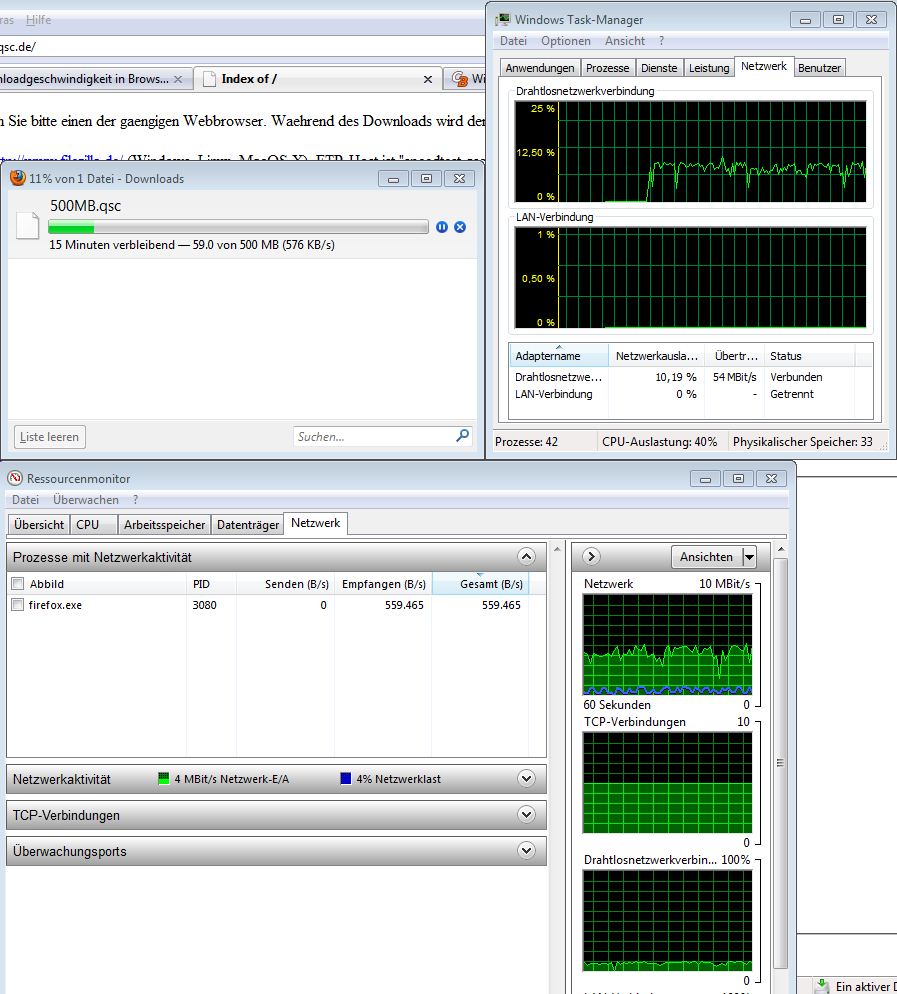Collapse the graphs pane with arrow button
The width and height of the screenshot is (897, 994).
[591, 557]
